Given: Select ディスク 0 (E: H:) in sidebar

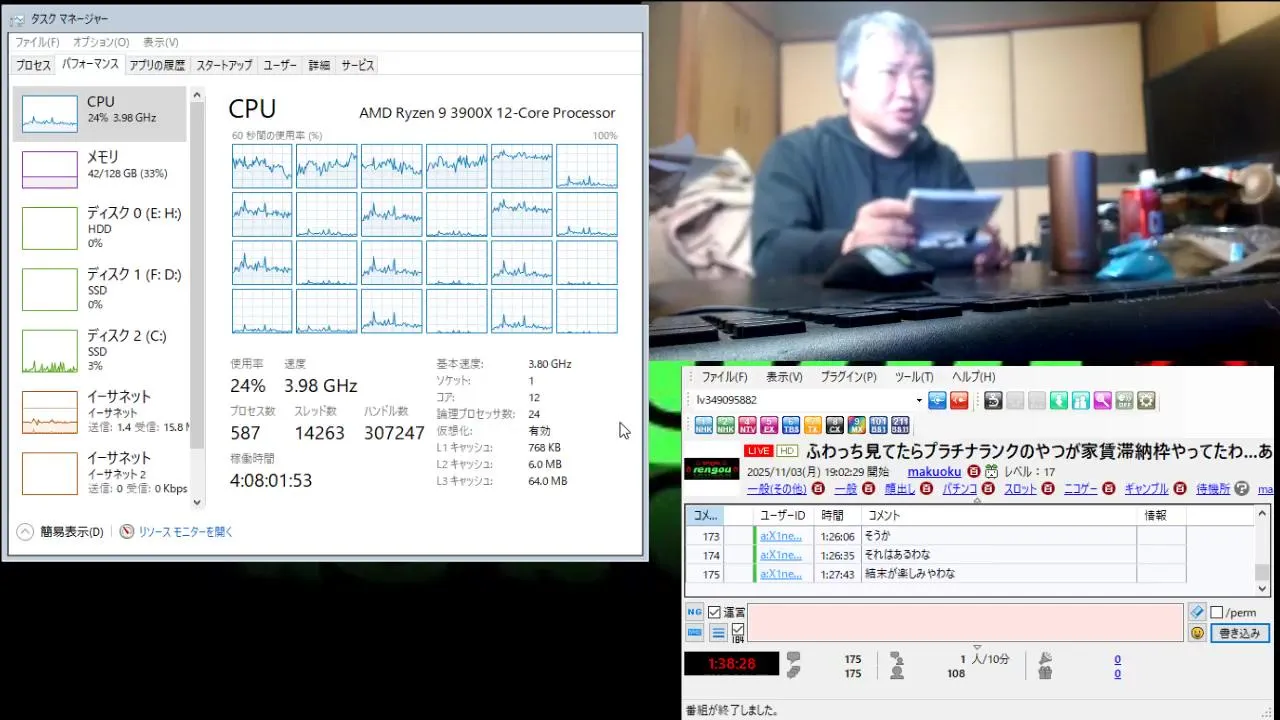Looking at the screenshot, I should (x=100, y=228).
